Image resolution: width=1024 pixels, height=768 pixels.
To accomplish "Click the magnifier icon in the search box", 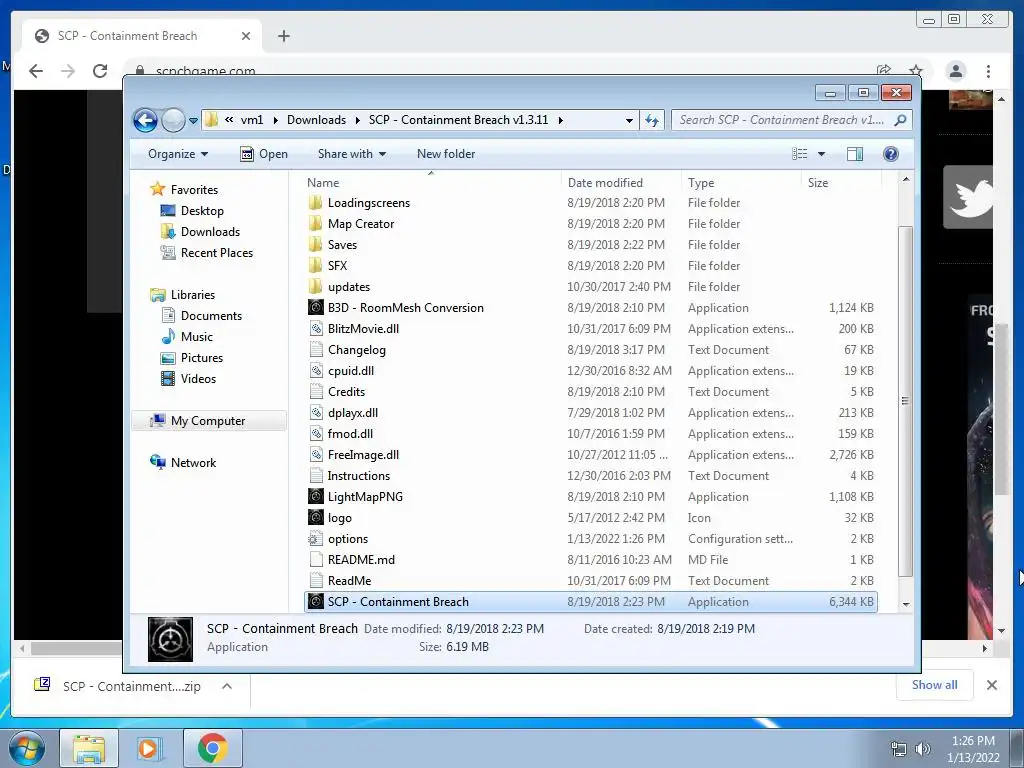I will [900, 120].
